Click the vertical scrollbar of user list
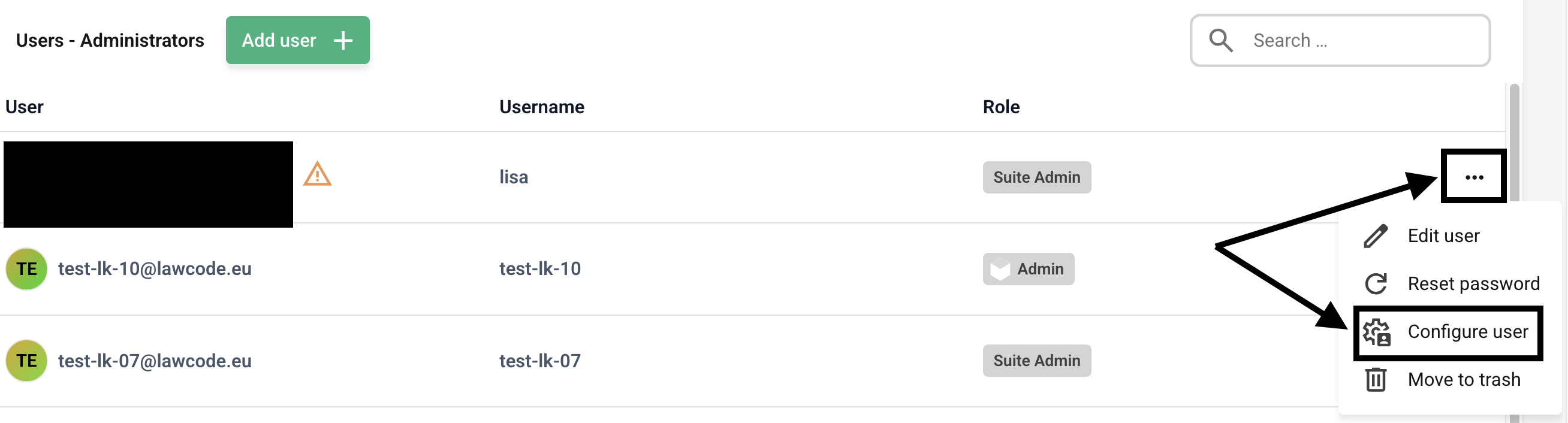 (1515, 140)
